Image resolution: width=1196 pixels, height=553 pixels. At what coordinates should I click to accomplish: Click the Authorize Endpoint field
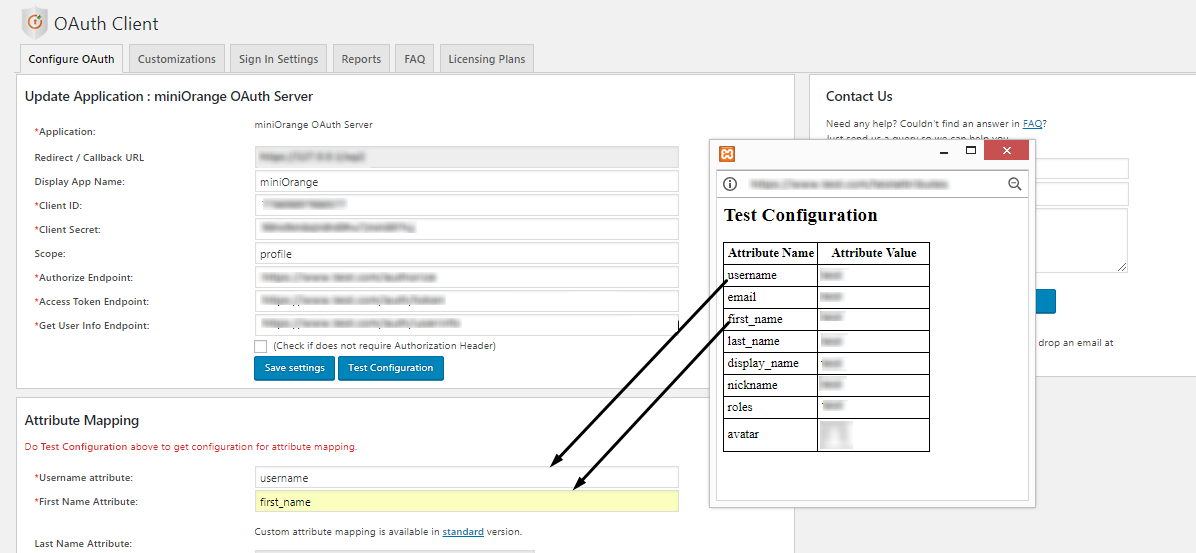(x=466, y=277)
